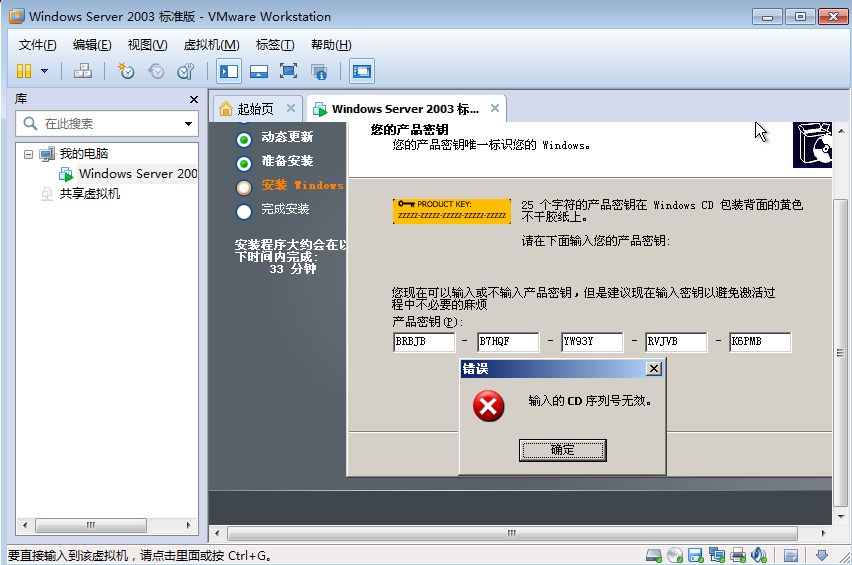Screen dimensions: 852x565
Task: Click the second product key field B7HQF
Action: 508,342
